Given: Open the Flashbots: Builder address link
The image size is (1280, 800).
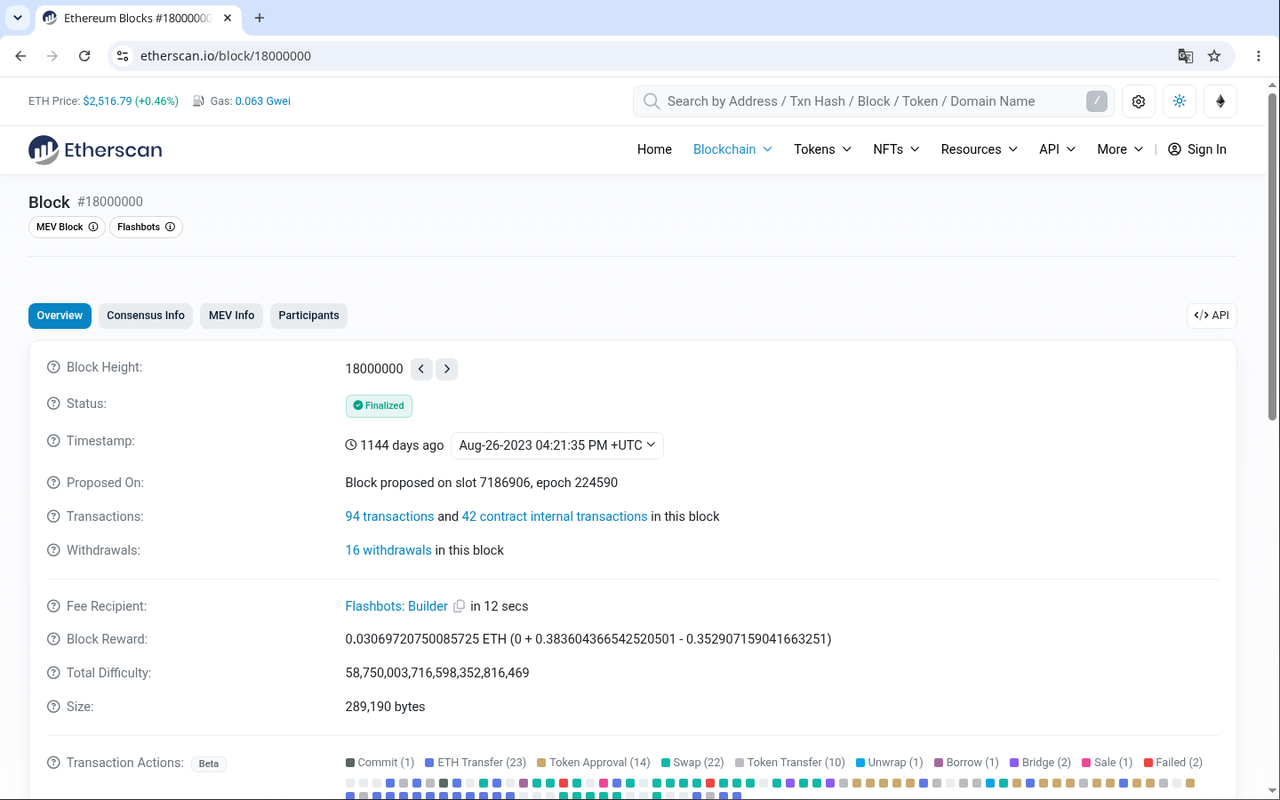Looking at the screenshot, I should (397, 606).
